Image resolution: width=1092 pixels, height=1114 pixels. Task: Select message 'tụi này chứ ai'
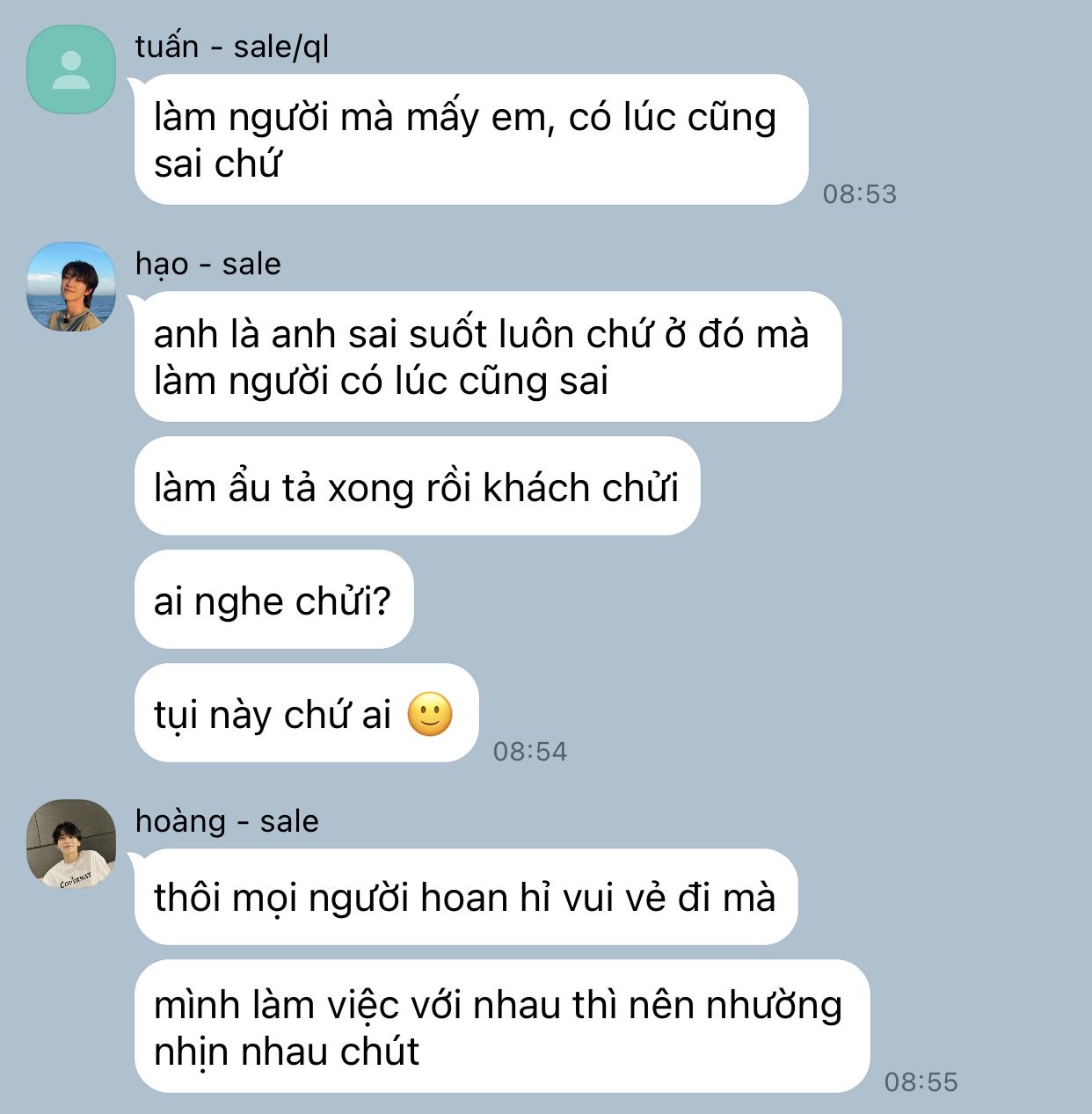point(306,713)
